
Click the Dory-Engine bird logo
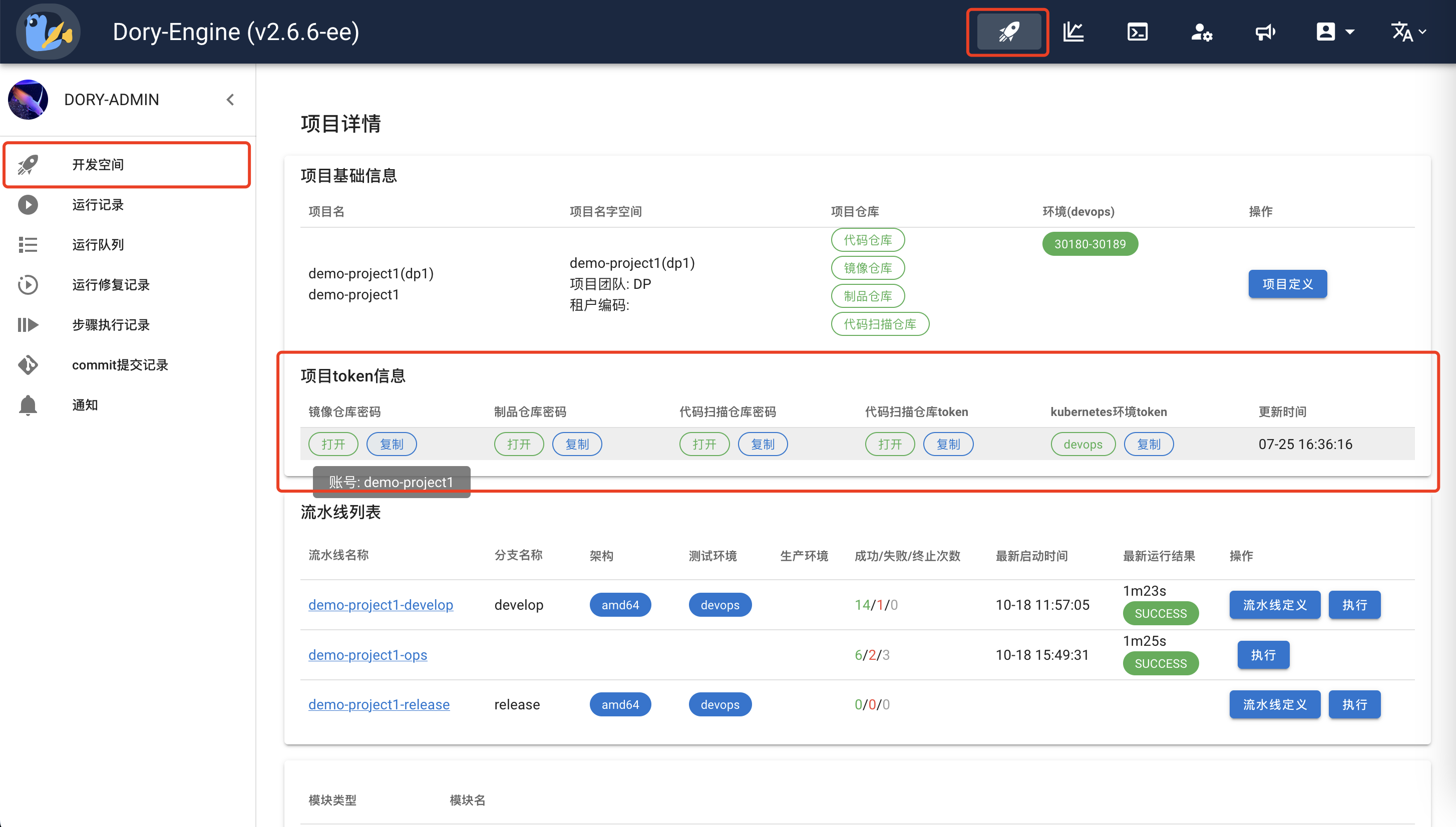(x=48, y=32)
